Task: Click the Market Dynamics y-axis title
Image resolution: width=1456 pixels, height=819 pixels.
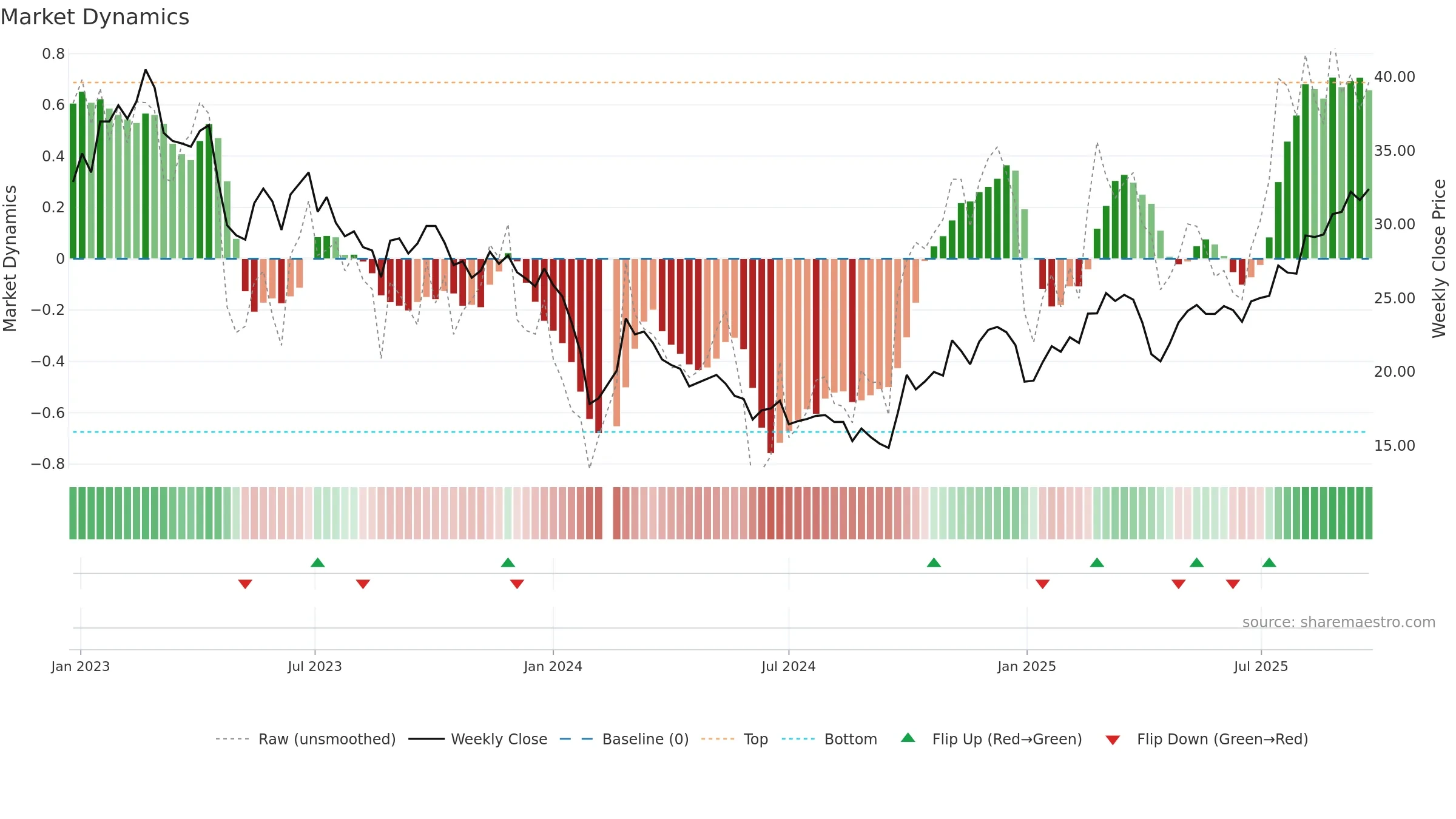Action: pos(10,258)
